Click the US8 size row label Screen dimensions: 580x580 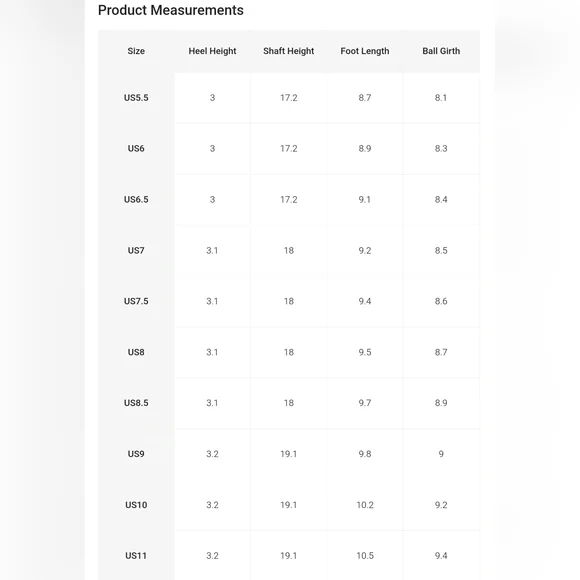(136, 352)
